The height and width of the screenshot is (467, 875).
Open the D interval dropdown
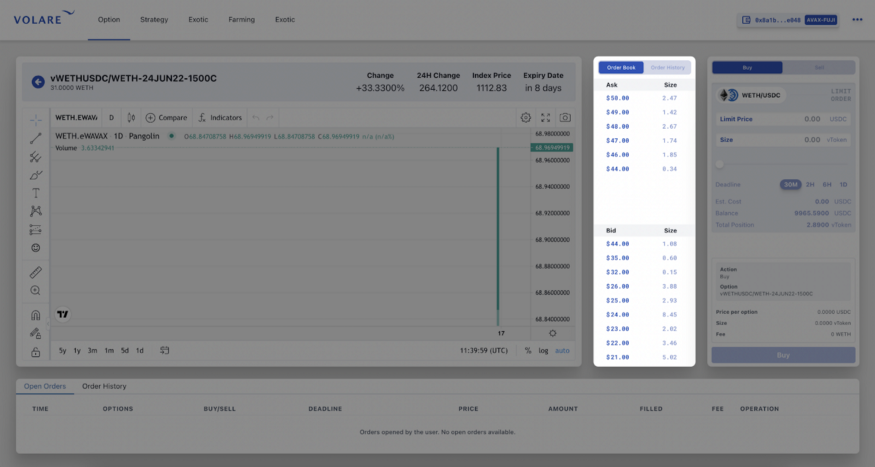pyautogui.click(x=111, y=118)
